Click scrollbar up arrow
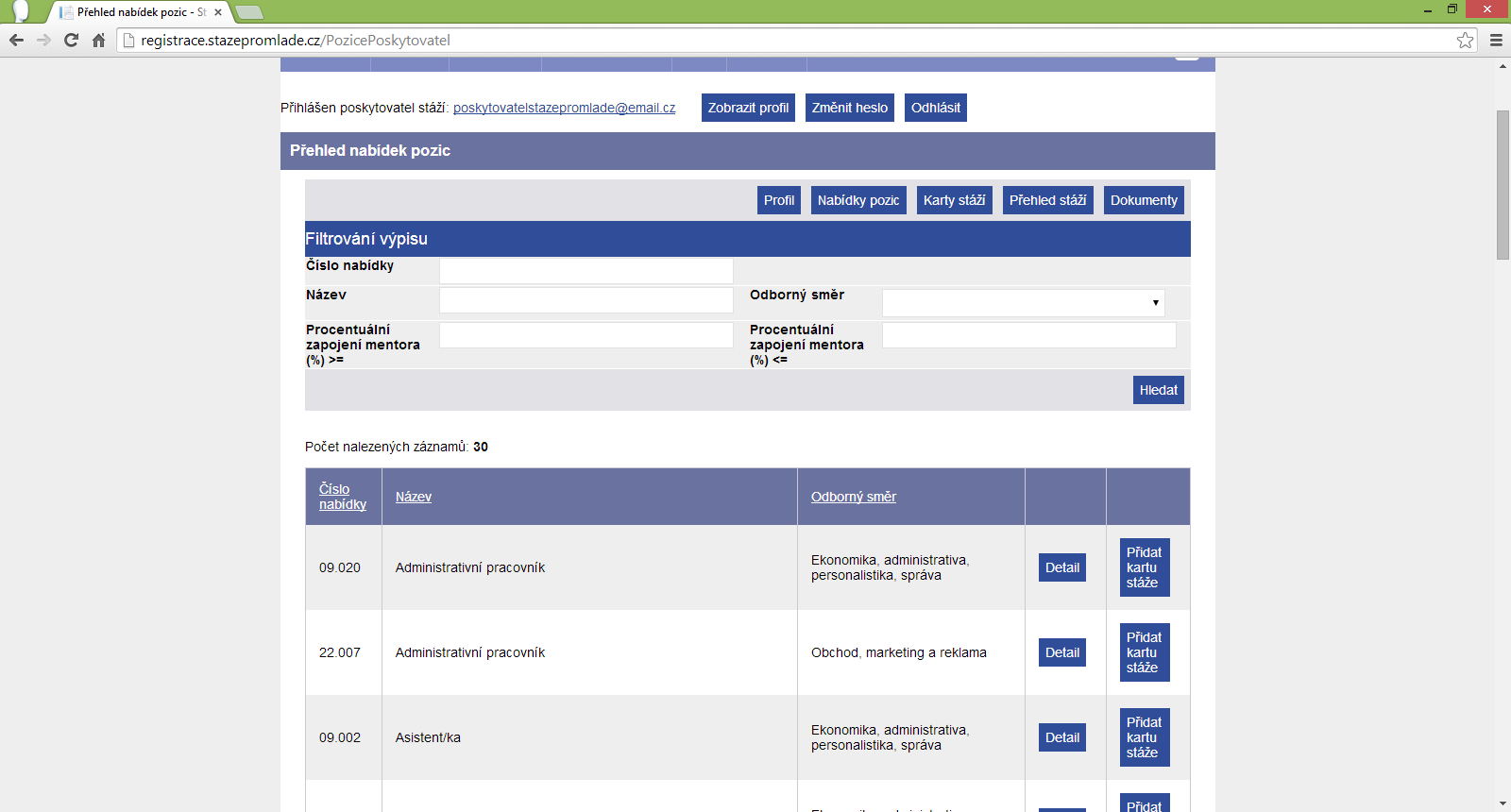Screen dimensions: 1511x812 point(1503,66)
